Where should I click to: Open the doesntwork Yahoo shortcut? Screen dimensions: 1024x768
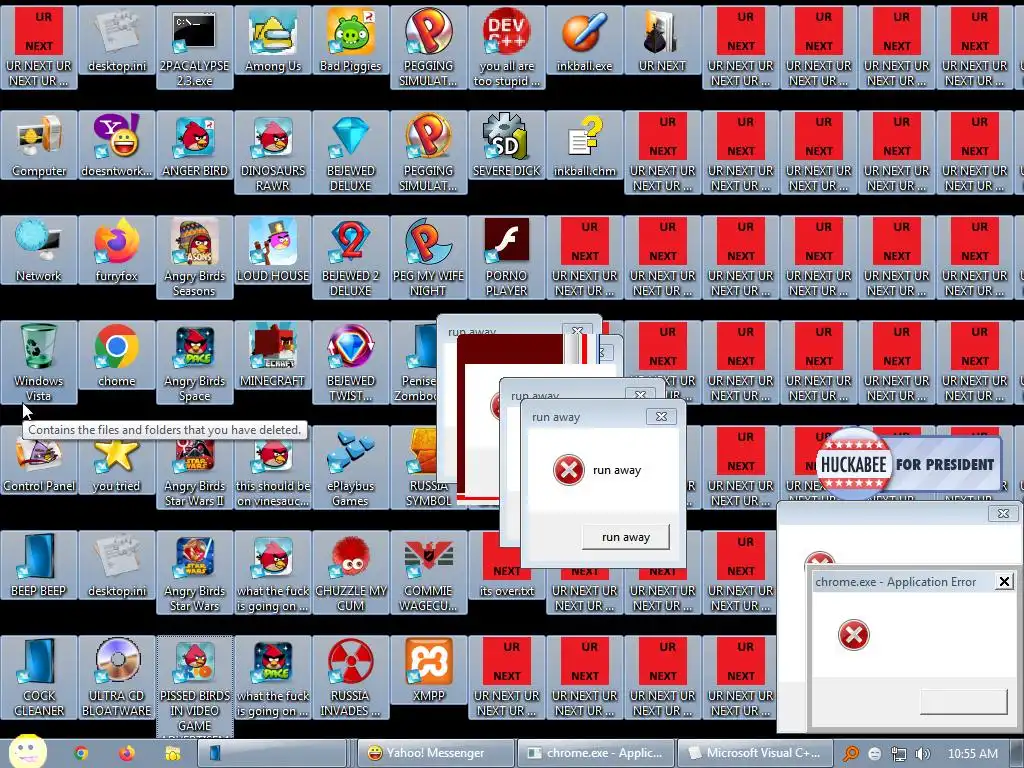(x=117, y=146)
